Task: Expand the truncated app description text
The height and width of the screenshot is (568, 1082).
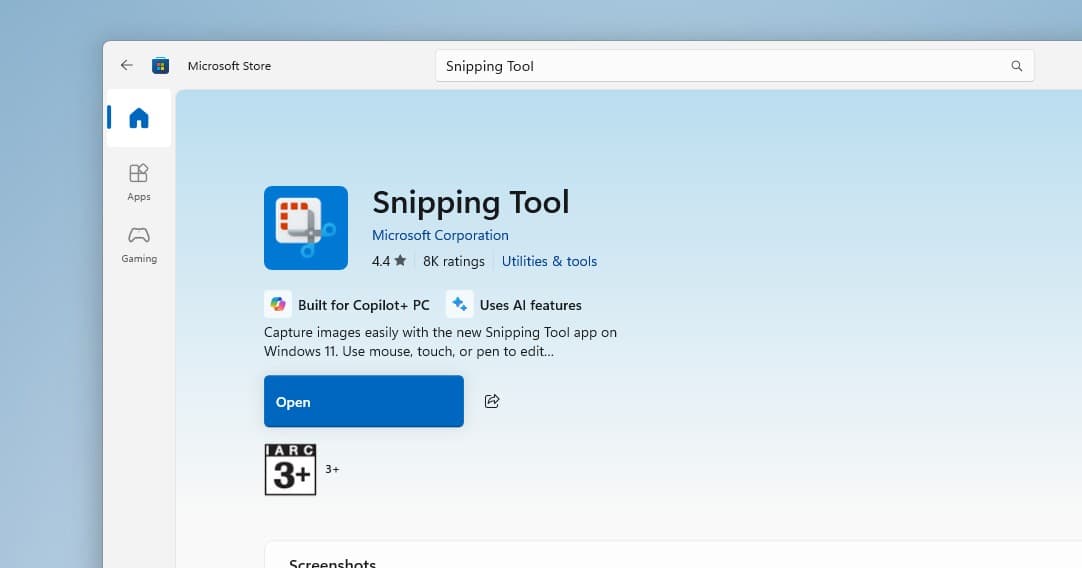Action: click(440, 342)
